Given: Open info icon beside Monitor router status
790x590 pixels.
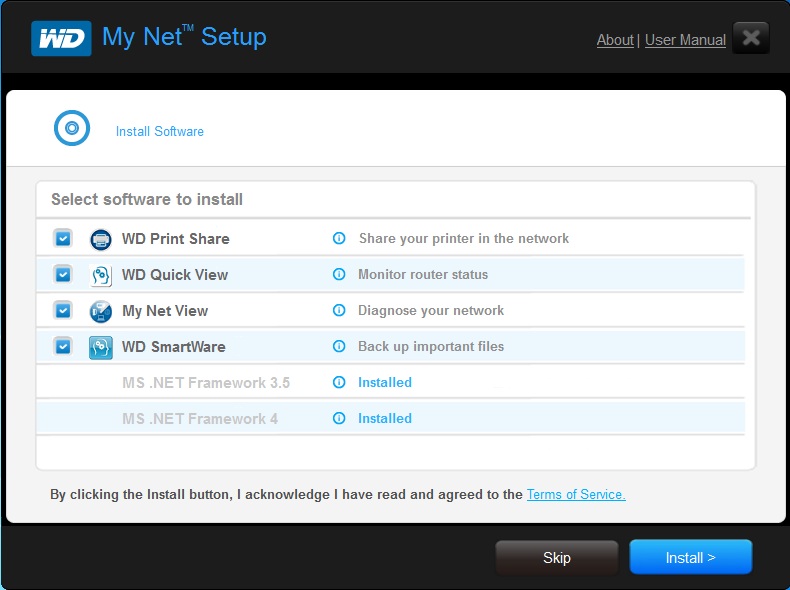Looking at the screenshot, I should (339, 274).
